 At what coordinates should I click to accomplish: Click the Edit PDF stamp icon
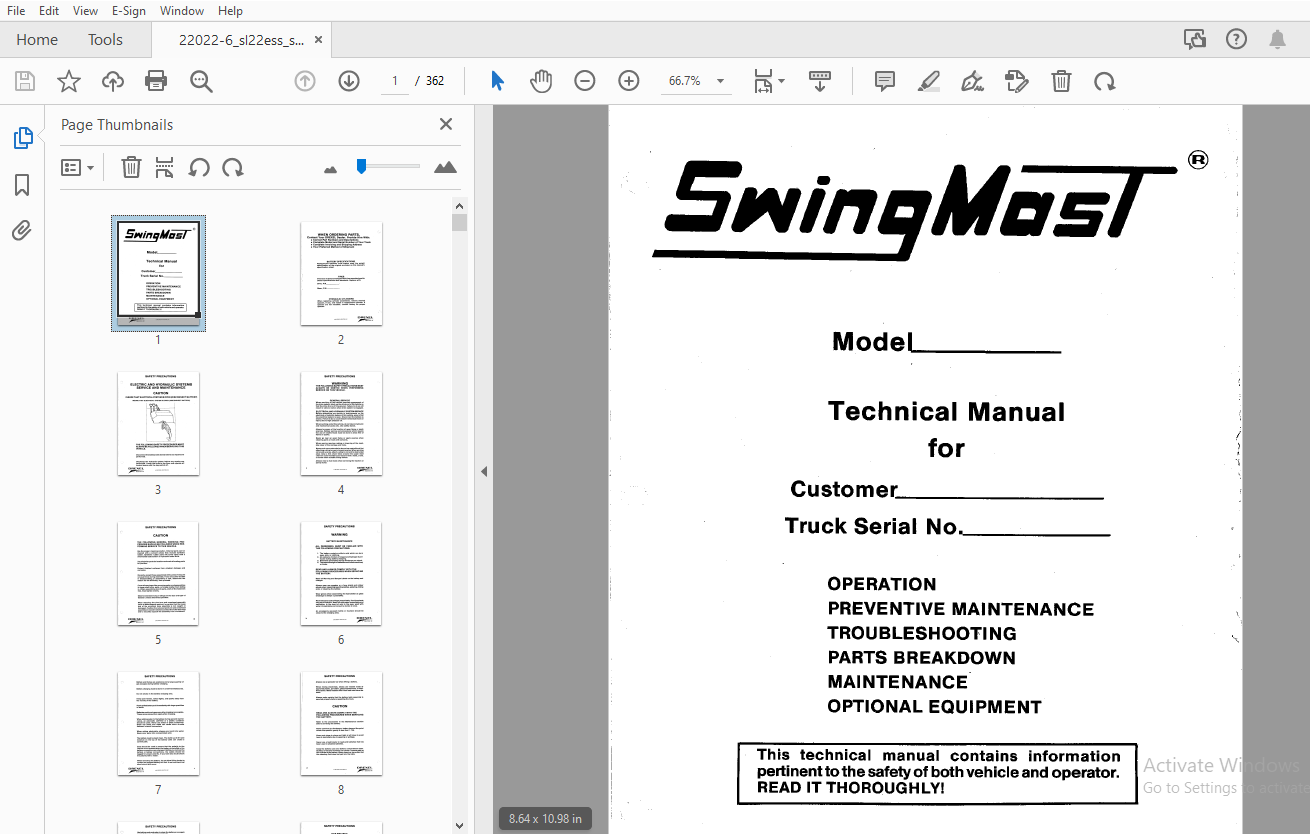[x=1016, y=81]
